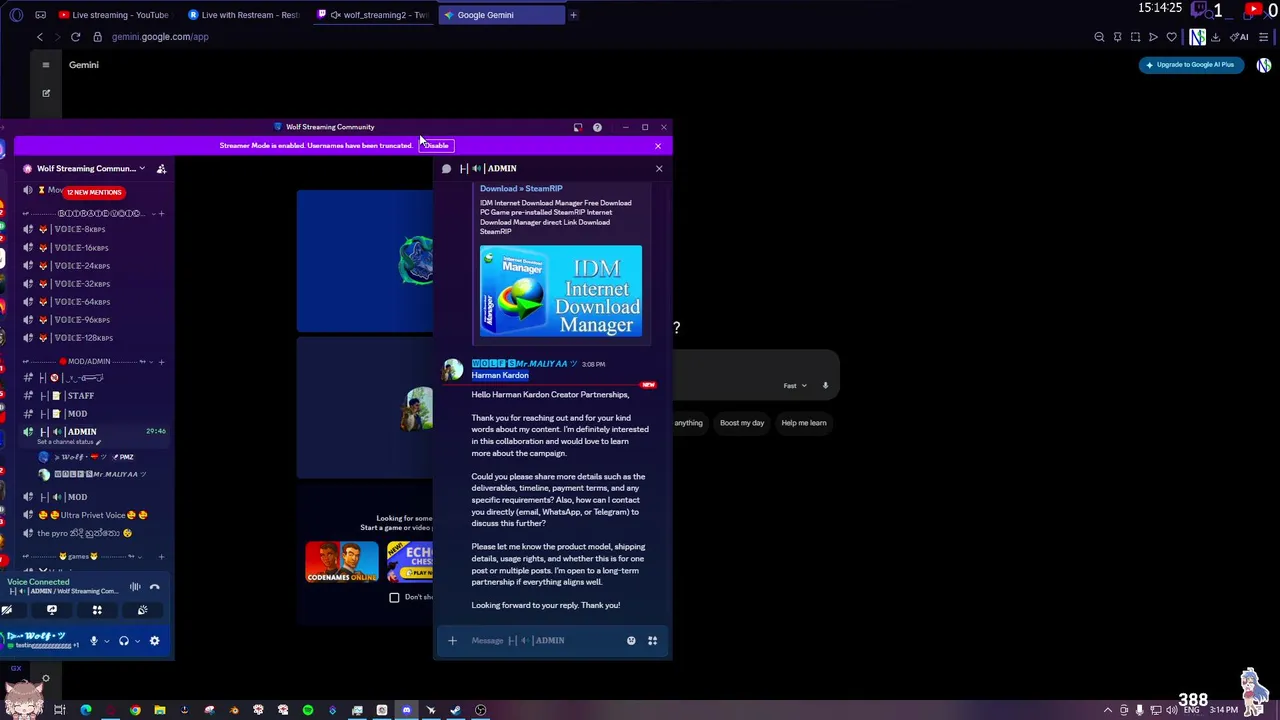The image size is (1280, 720).
Task: Switch to wolf_streaming2 Twitch tab
Action: point(372,15)
